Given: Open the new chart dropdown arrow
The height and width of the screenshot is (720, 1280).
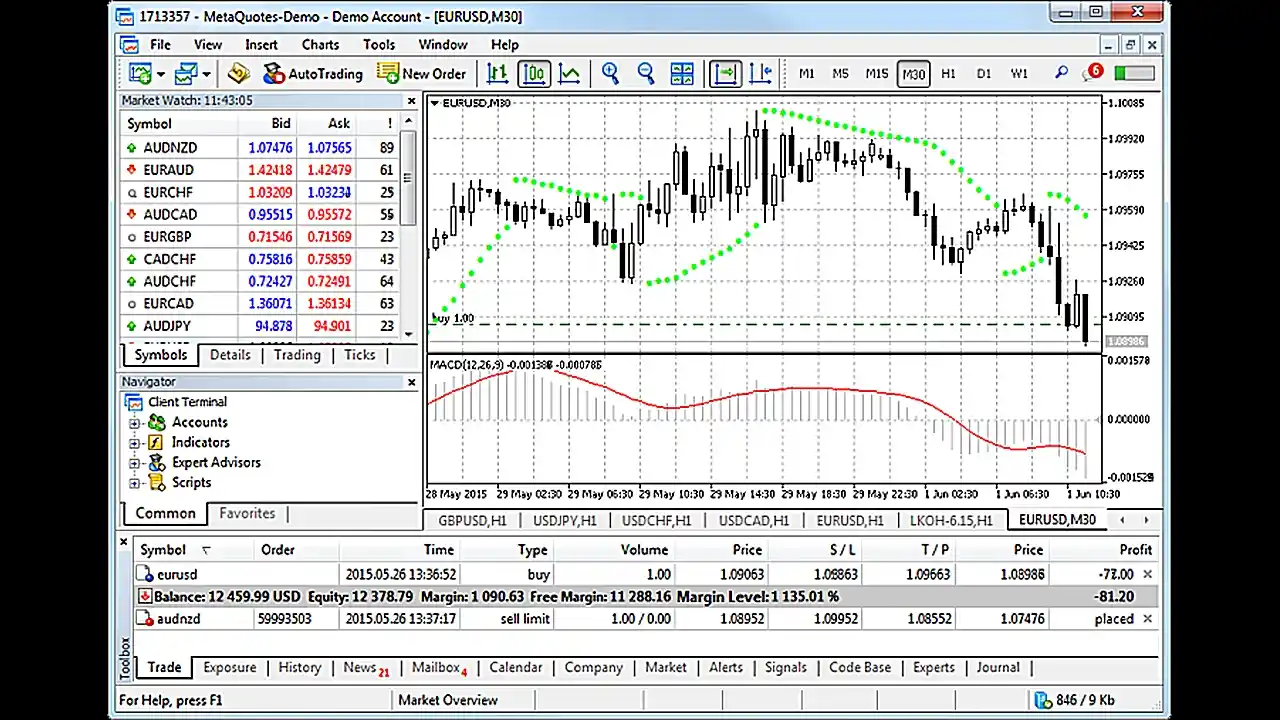Looking at the screenshot, I should (160, 74).
